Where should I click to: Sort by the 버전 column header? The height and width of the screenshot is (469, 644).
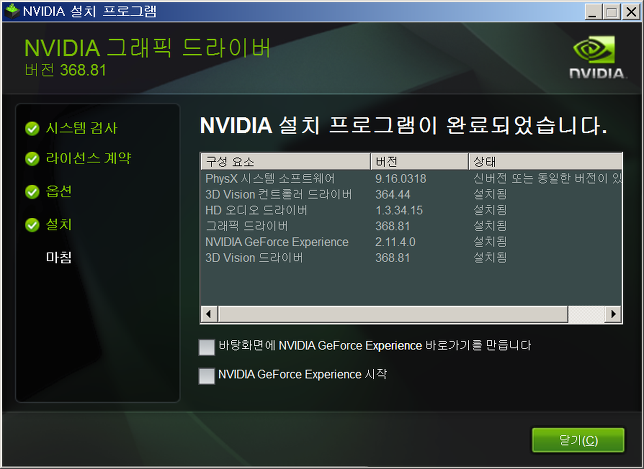point(419,161)
